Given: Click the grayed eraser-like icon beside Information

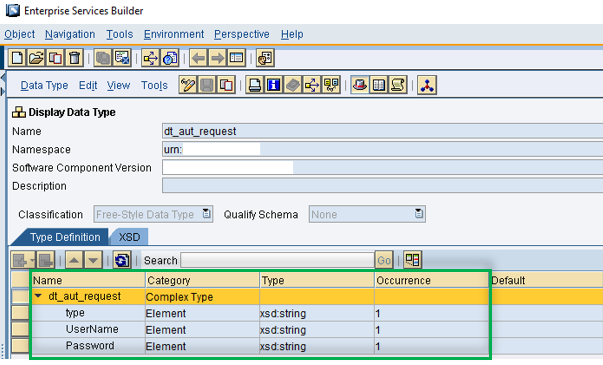Looking at the screenshot, I should point(293,85).
